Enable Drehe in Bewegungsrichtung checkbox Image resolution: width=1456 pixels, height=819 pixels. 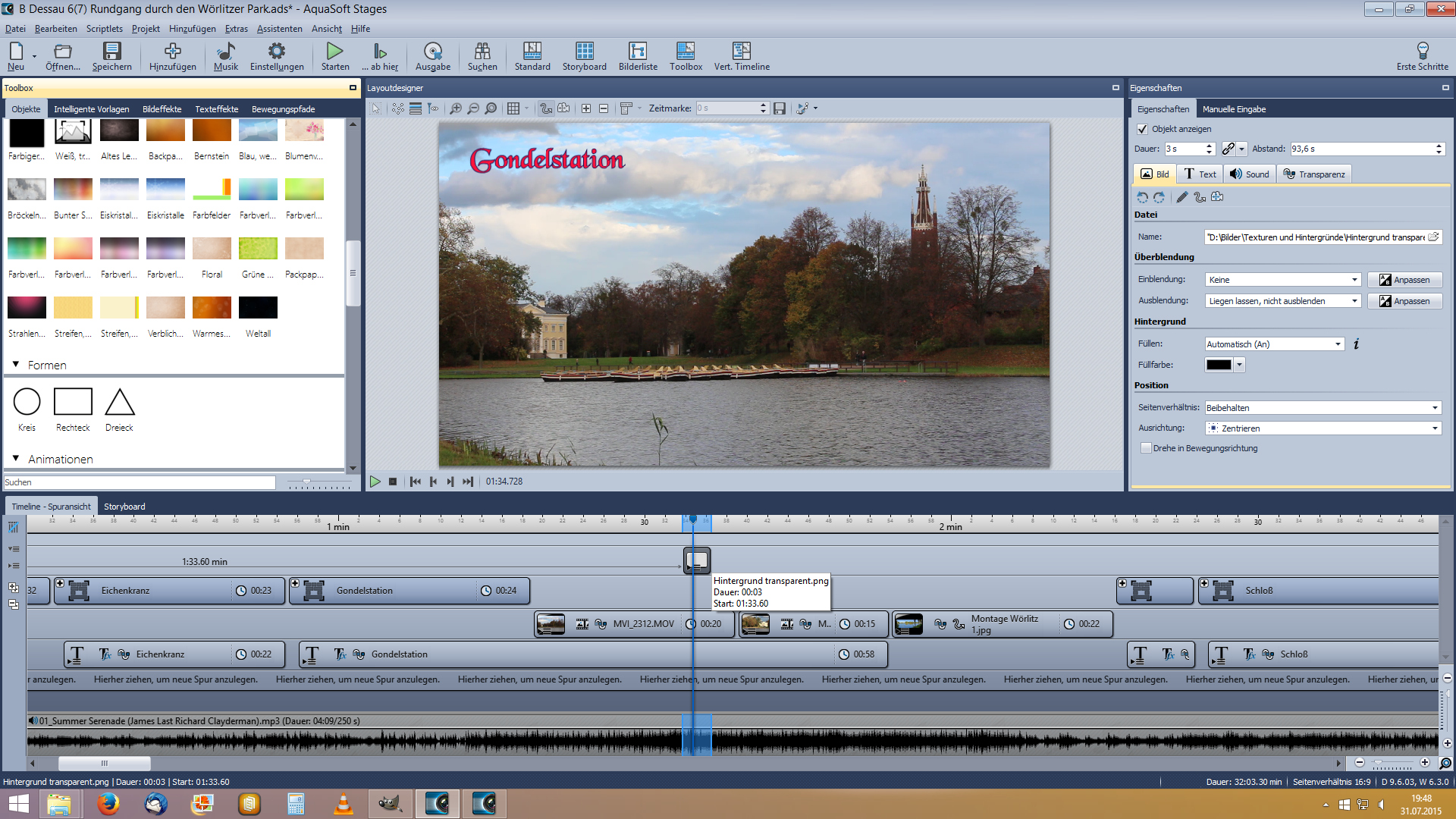1146,448
